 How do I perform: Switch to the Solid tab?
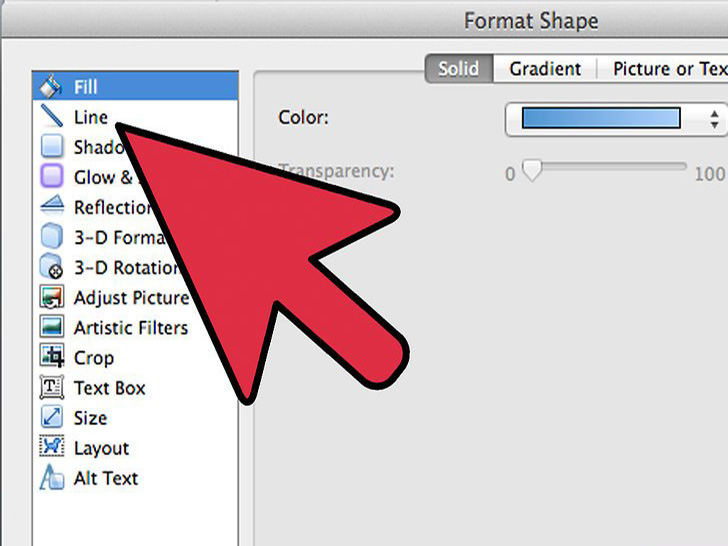[x=459, y=68]
